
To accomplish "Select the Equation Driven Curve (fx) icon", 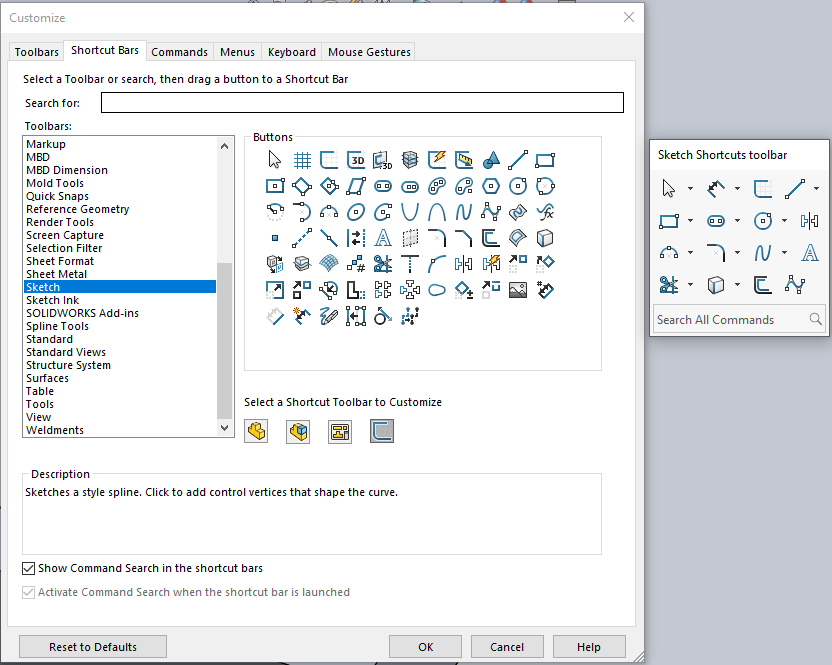I will 545,212.
